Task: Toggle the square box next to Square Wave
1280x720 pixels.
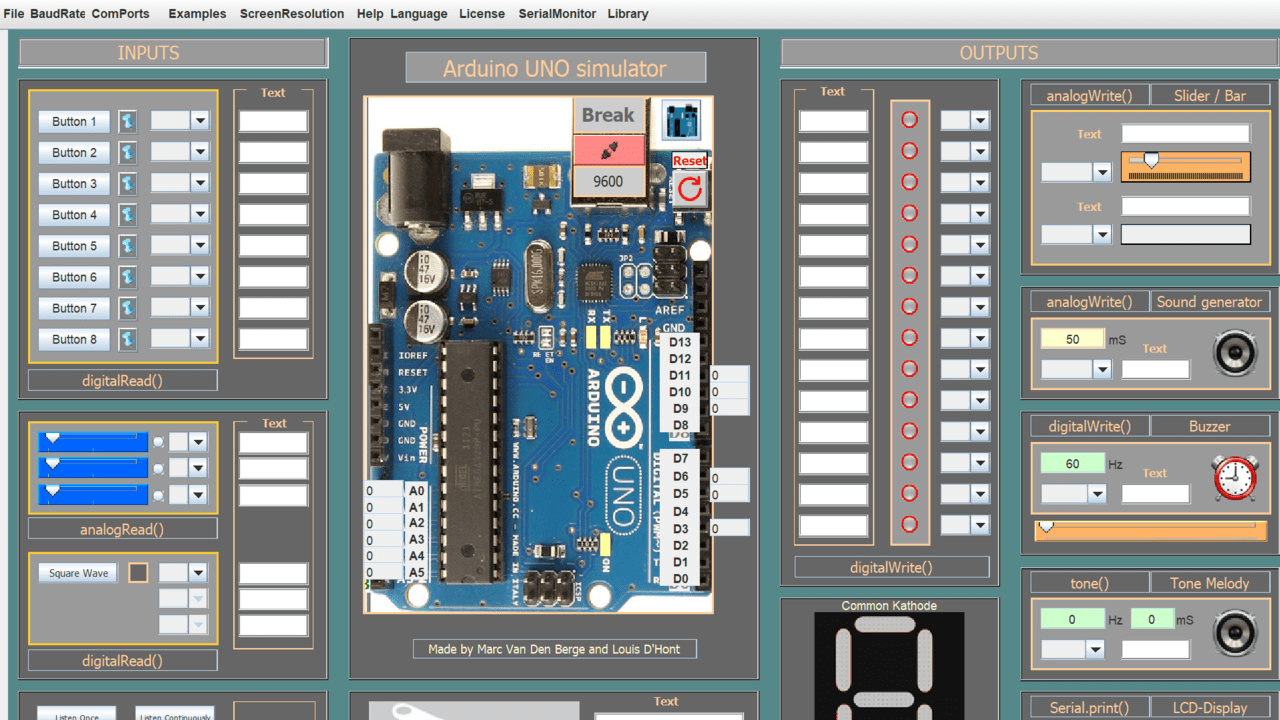Action: (138, 573)
